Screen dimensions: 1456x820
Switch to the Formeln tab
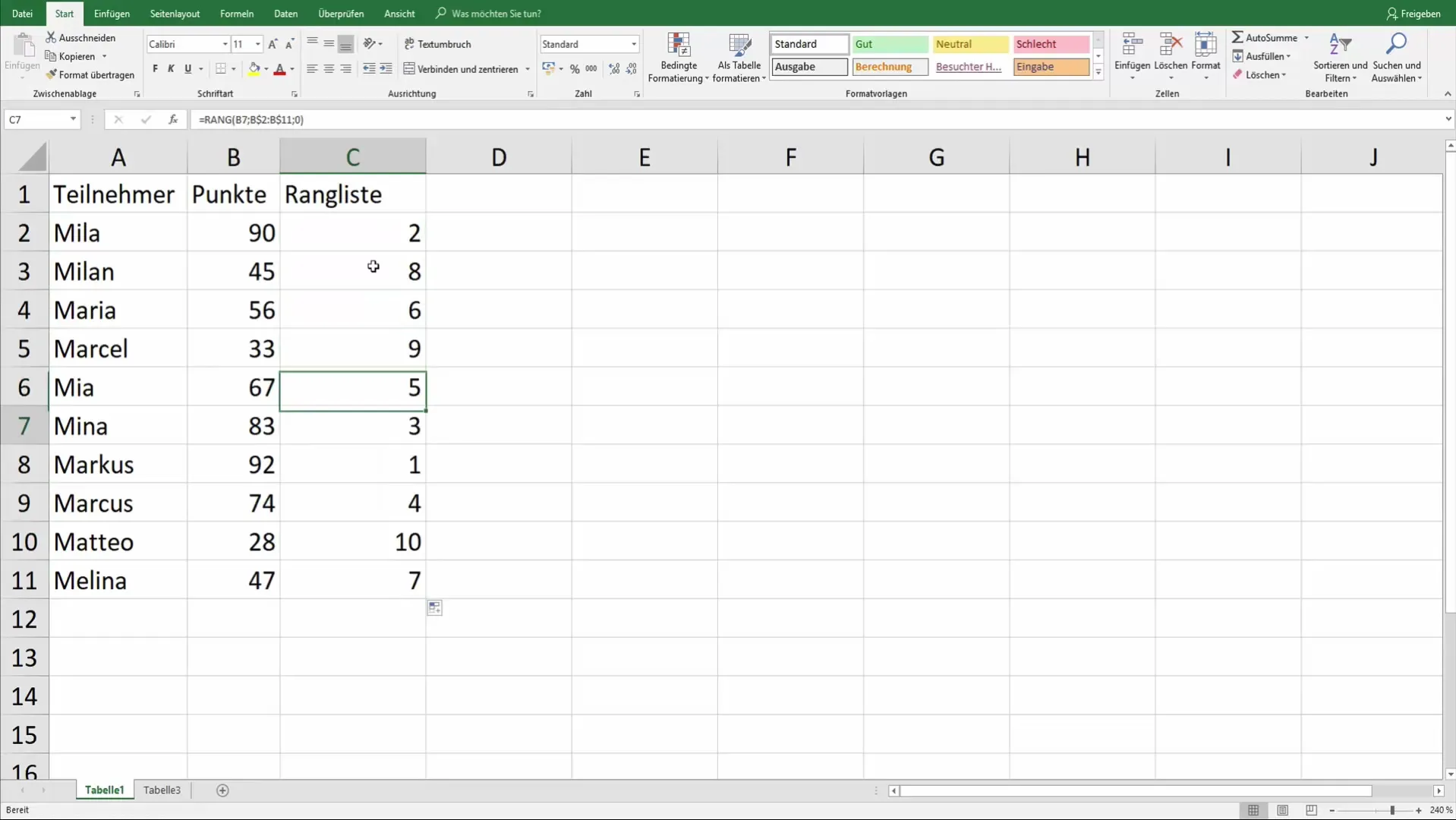237,14
